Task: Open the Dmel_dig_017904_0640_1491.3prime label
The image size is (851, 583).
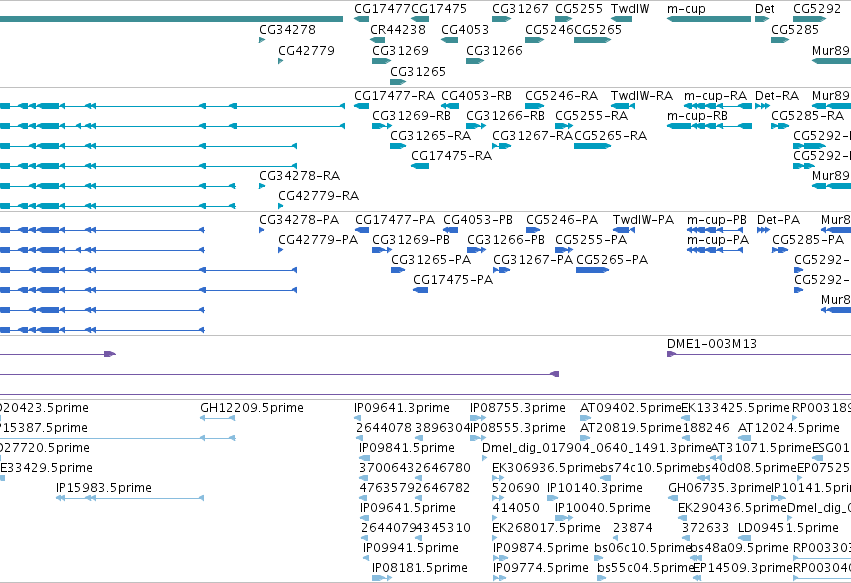Action: click(596, 448)
